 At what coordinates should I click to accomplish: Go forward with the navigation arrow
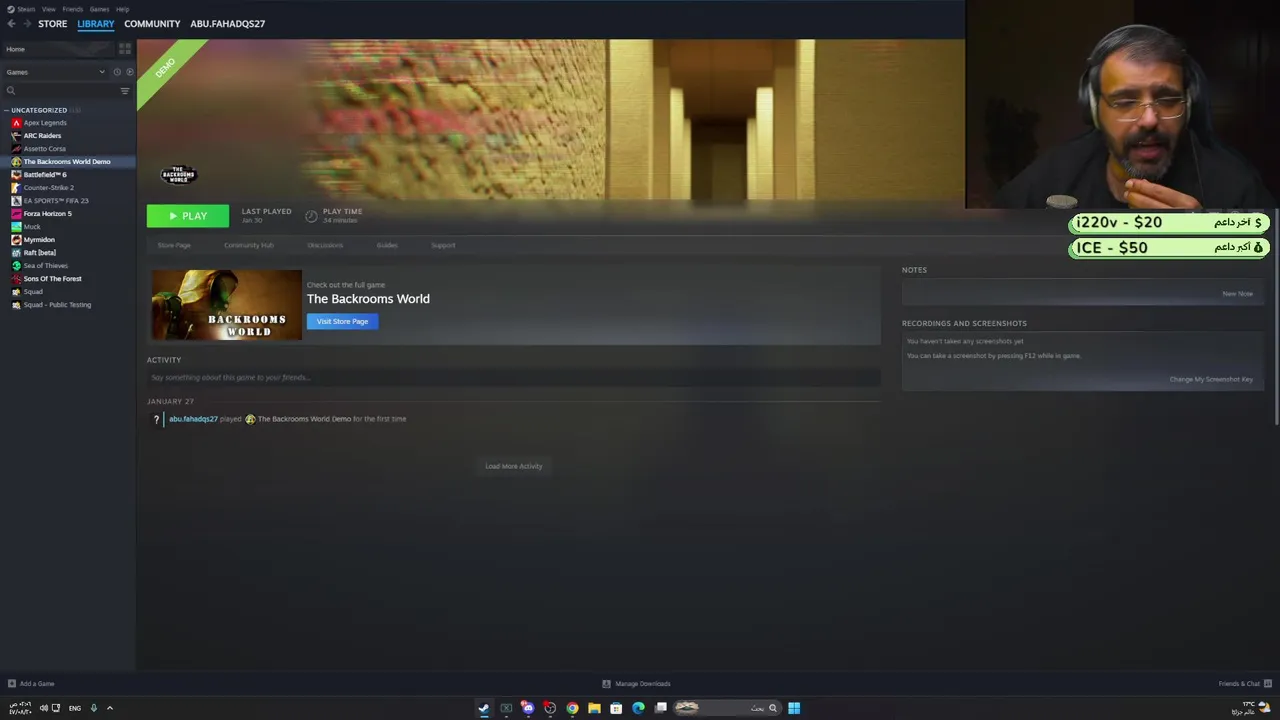point(26,24)
